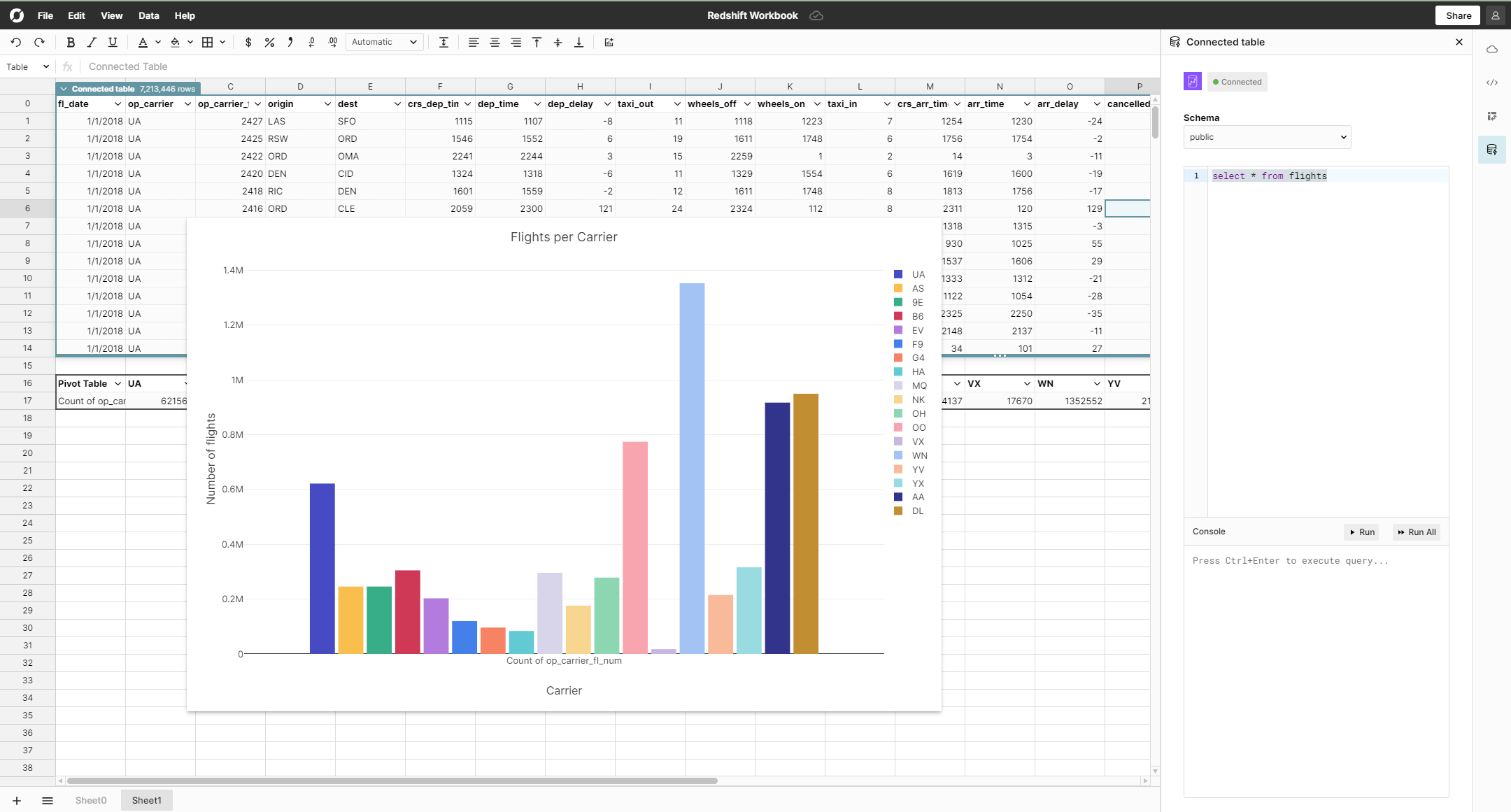Collapse the Connected table range
The width and height of the screenshot is (1511, 812).
(64, 88)
